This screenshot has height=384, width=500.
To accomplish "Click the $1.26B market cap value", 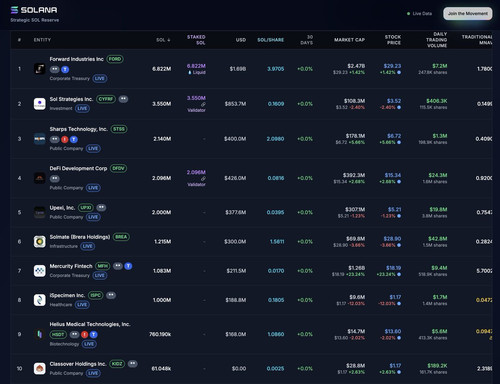I will 357,268.
